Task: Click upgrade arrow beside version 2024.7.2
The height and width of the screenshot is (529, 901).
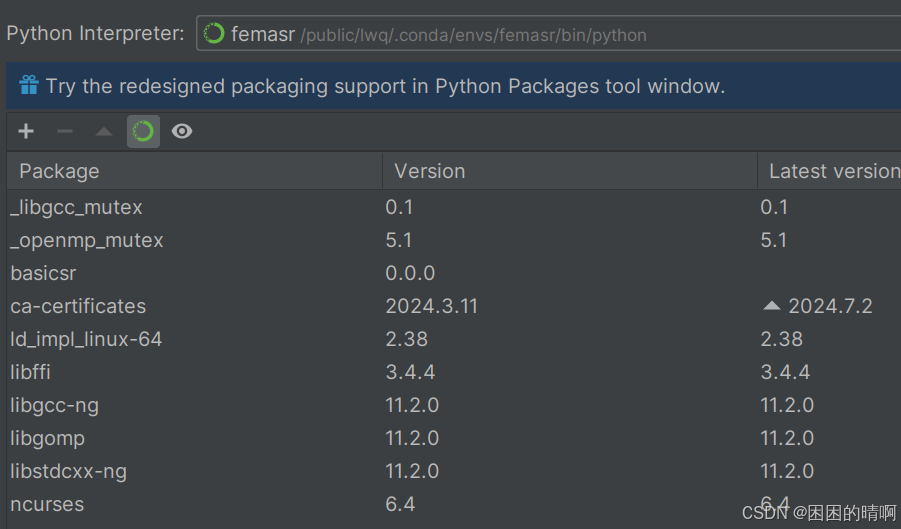Action: pos(771,306)
